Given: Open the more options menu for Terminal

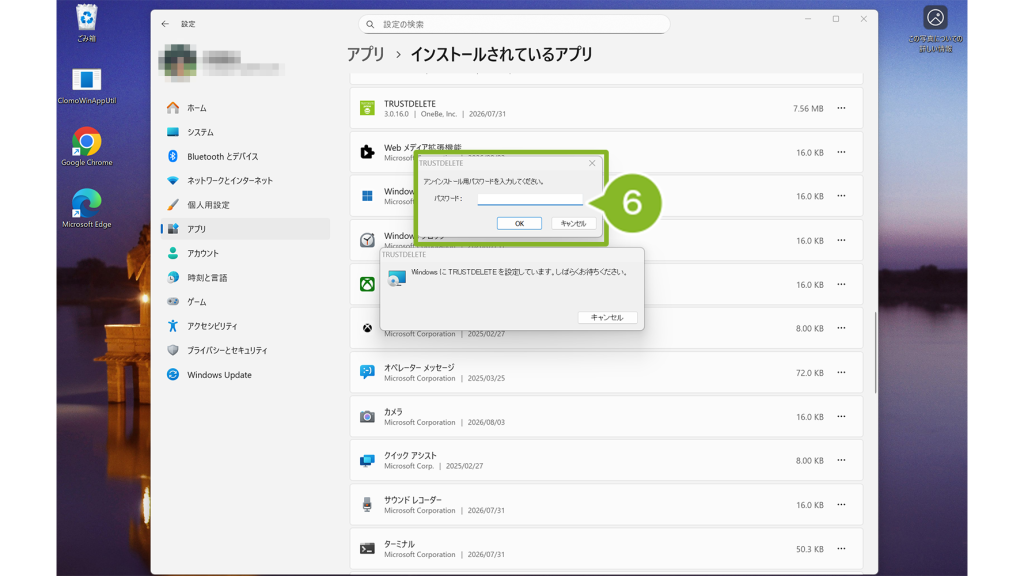Looking at the screenshot, I should pyautogui.click(x=841, y=549).
